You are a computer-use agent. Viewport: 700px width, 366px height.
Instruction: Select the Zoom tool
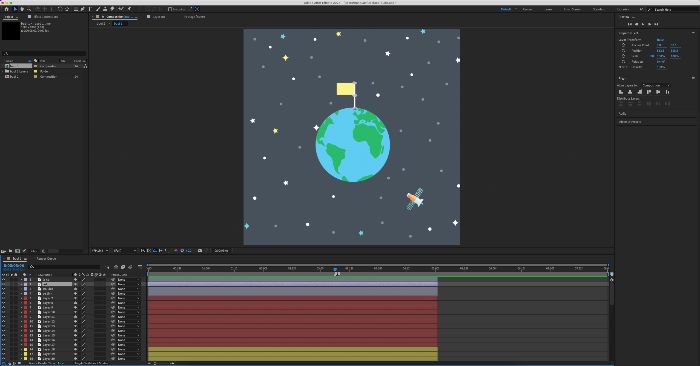point(29,9)
